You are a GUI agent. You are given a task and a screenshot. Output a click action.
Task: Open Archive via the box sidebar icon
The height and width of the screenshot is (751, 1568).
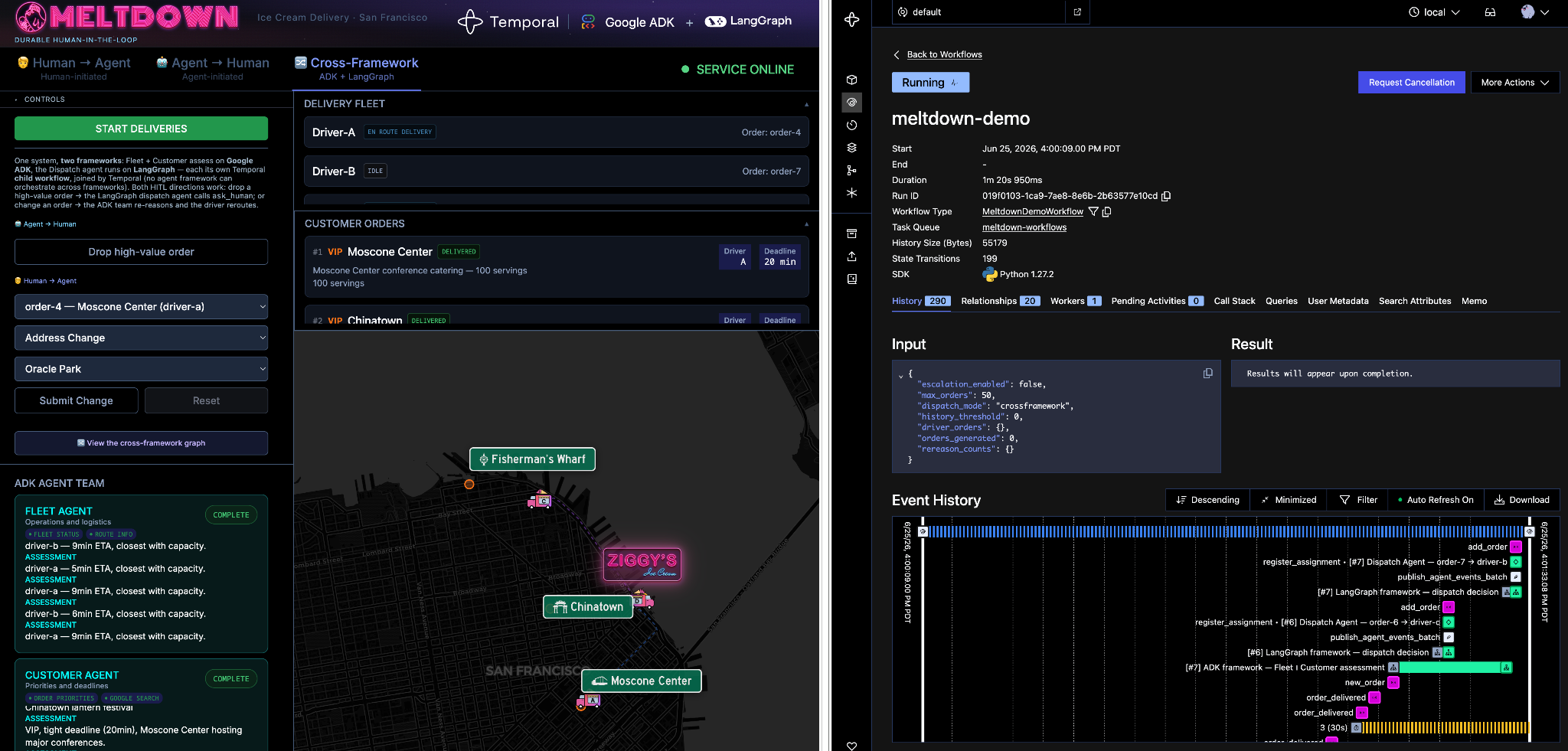pos(851,233)
